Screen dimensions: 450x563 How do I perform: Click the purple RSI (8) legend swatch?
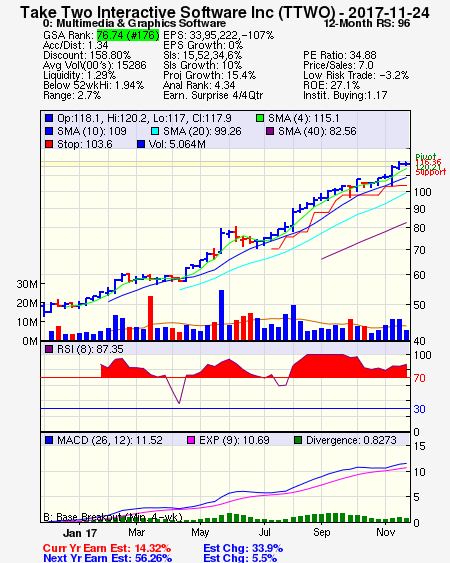tap(49, 349)
